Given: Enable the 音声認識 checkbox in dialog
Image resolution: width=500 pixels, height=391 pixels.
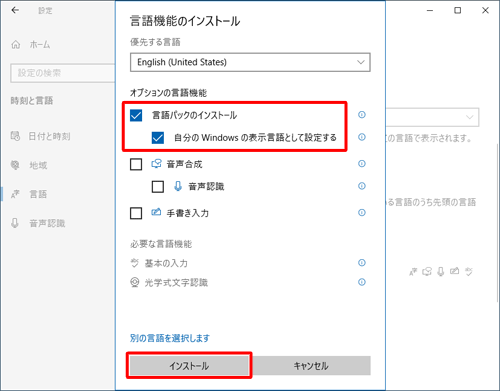Looking at the screenshot, I should [158, 187].
